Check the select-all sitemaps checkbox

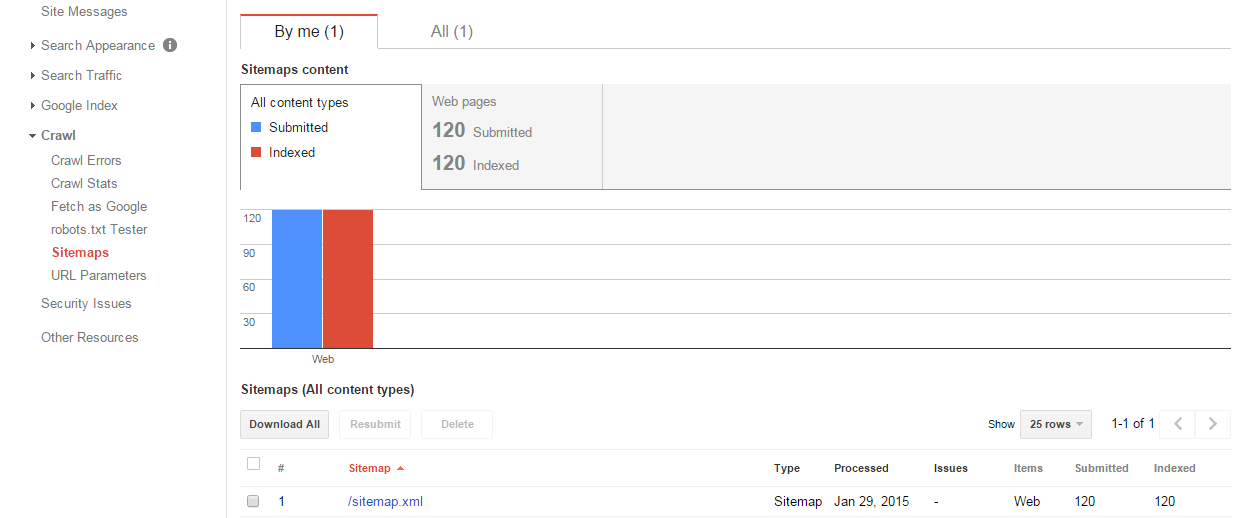(x=253, y=464)
